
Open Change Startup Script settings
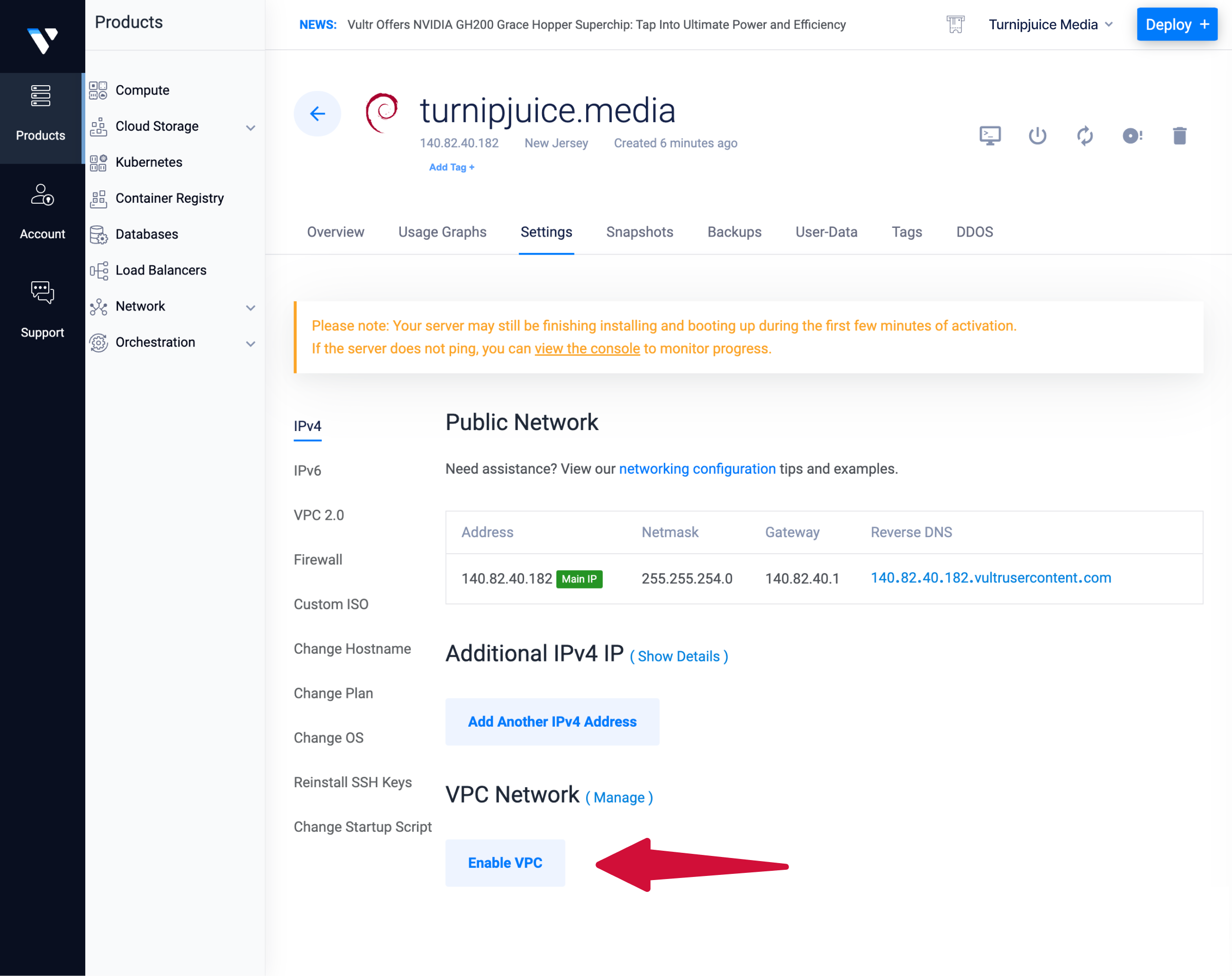[x=363, y=827]
